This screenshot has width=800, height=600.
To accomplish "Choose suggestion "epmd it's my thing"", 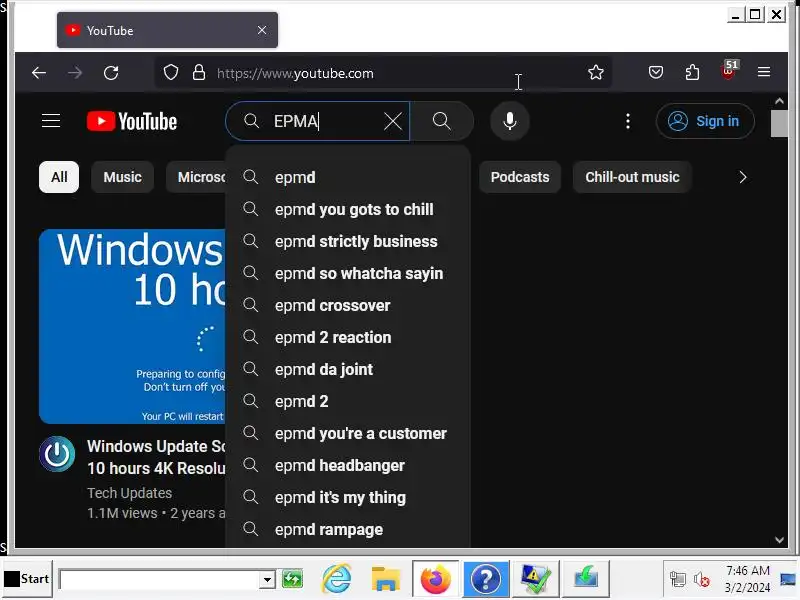I will point(347,497).
